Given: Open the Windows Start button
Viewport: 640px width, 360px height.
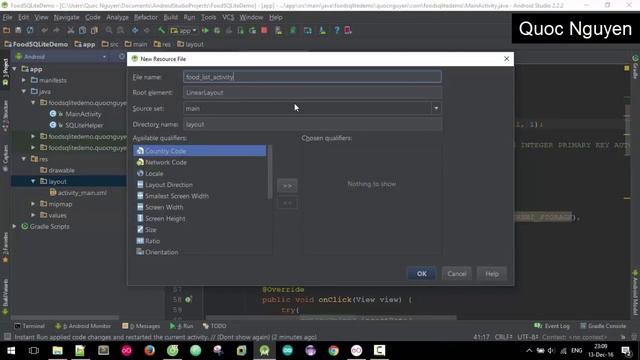Looking at the screenshot, I should pos(11,351).
